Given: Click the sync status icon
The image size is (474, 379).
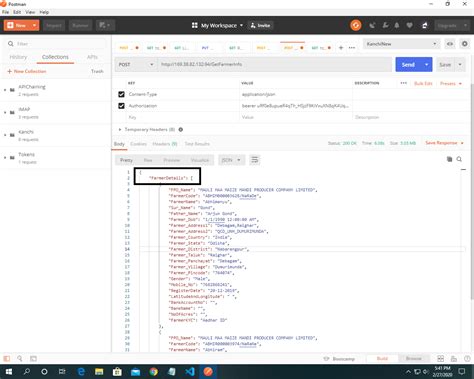Looking at the screenshot, I should [356, 25].
